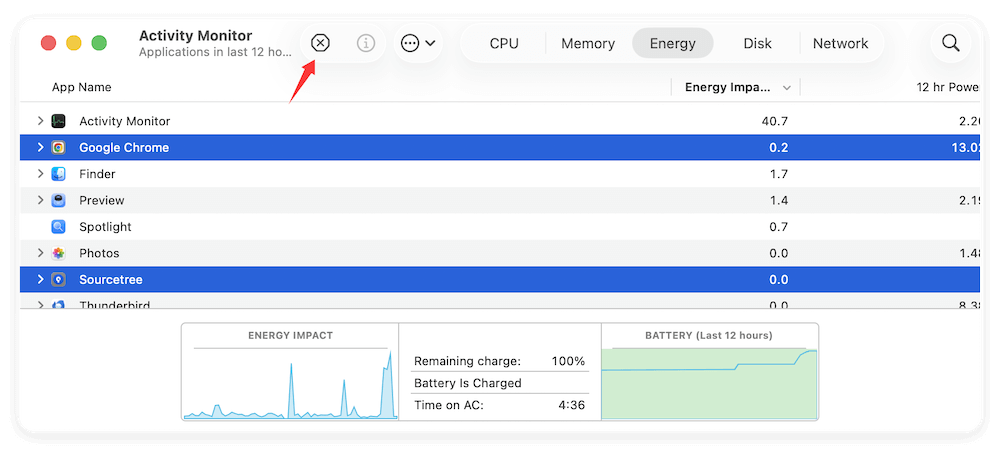Open the search magnifier in toolbar
The image size is (1000, 450).
pyautogui.click(x=950, y=43)
